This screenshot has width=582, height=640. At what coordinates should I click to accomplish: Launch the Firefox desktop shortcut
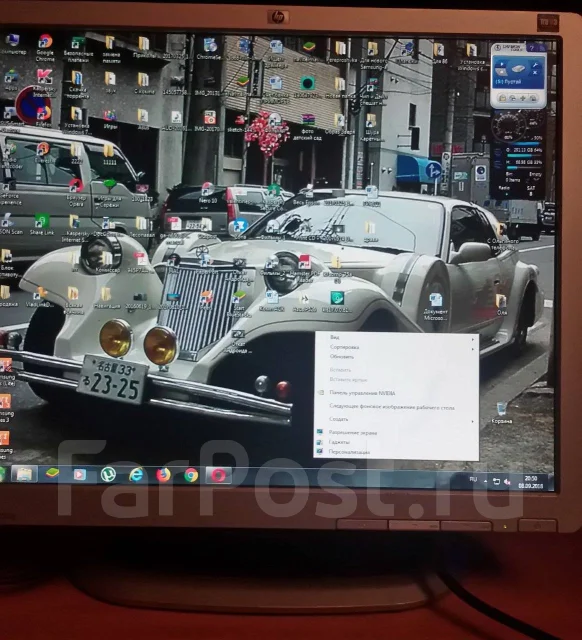click(x=44, y=117)
